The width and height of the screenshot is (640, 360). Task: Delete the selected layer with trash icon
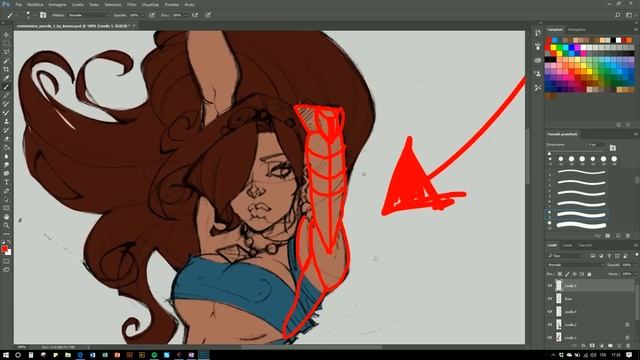(x=628, y=346)
